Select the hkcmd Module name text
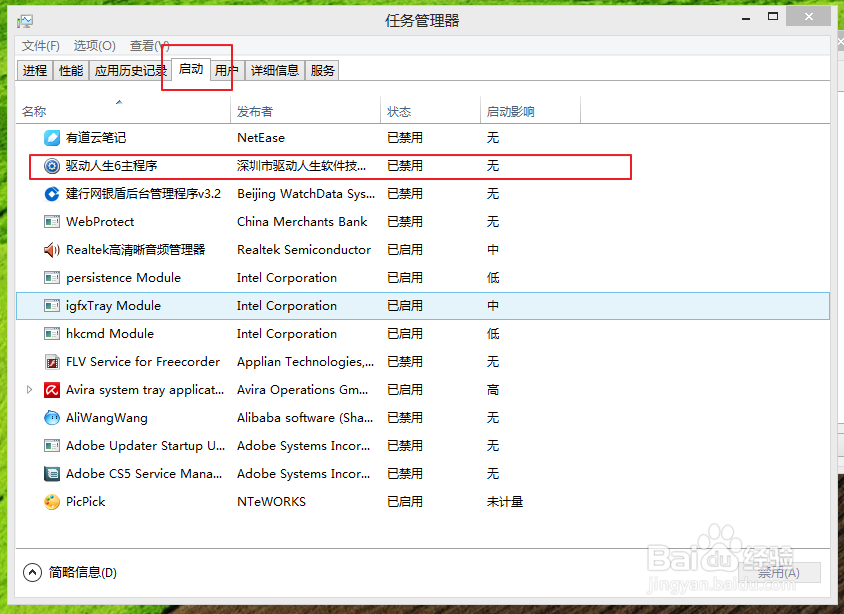This screenshot has width=844, height=614. [110, 334]
